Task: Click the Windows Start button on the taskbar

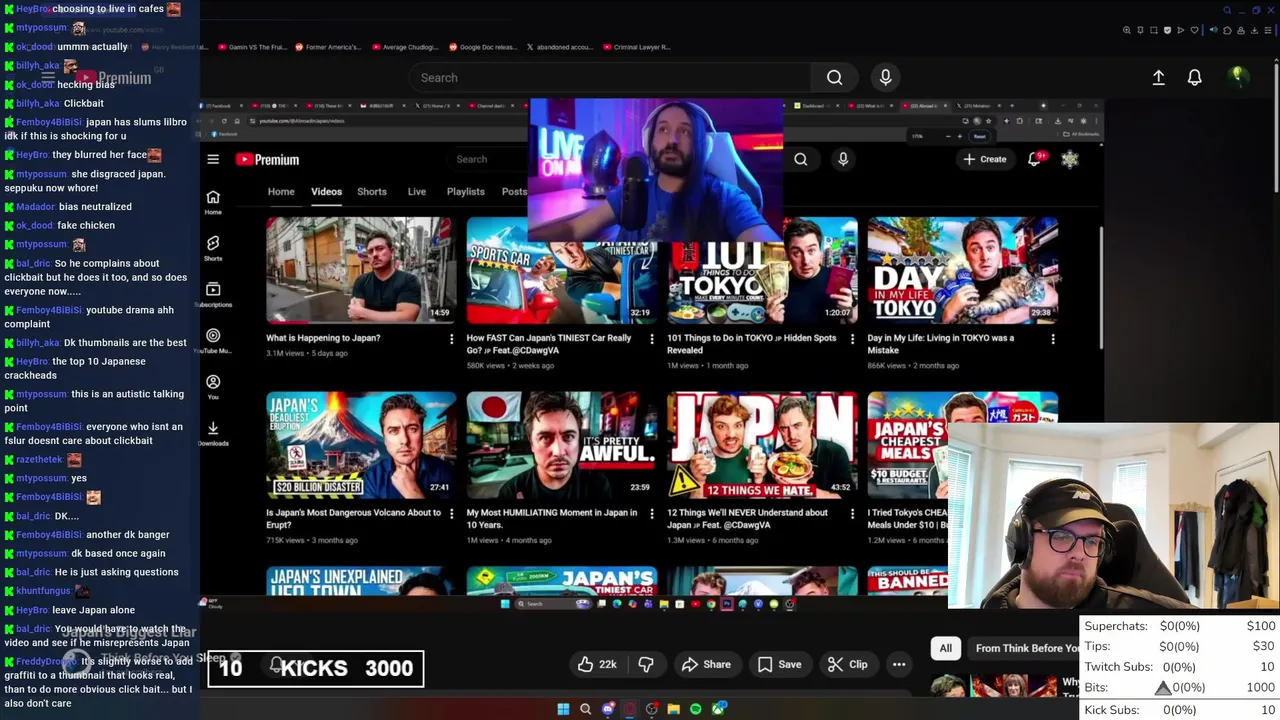Action: (x=563, y=709)
